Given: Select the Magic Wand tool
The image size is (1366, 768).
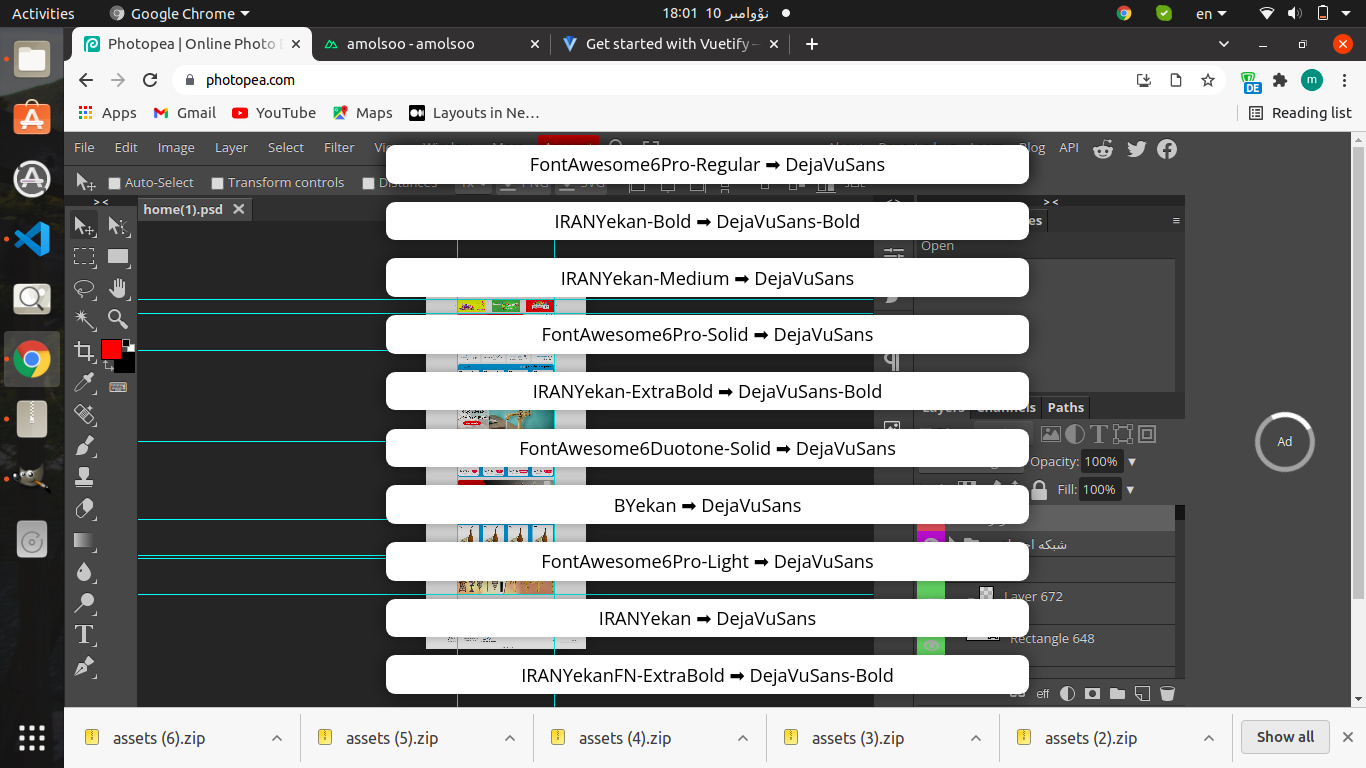Looking at the screenshot, I should click(x=85, y=320).
